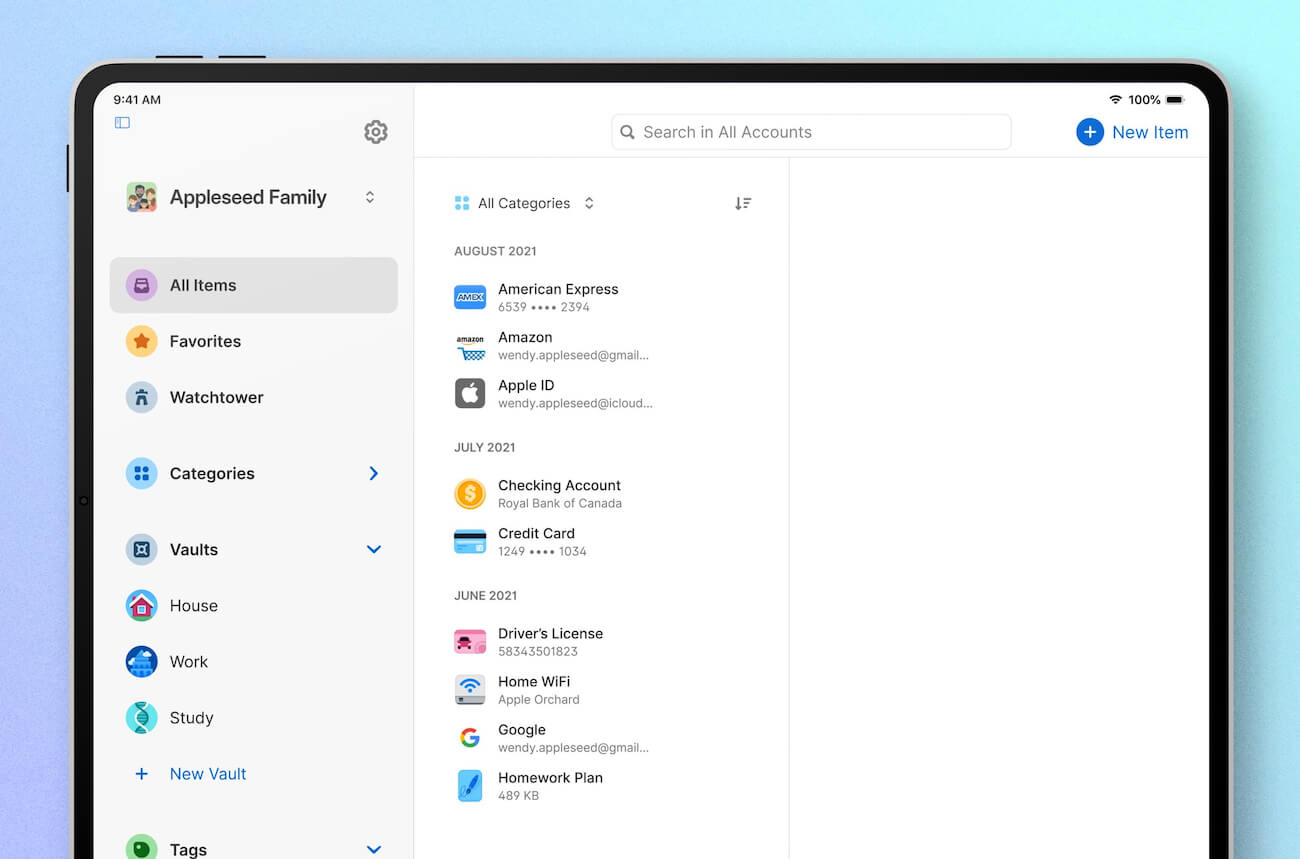The width and height of the screenshot is (1300, 859).
Task: Click the New Item button
Action: (x=1132, y=131)
